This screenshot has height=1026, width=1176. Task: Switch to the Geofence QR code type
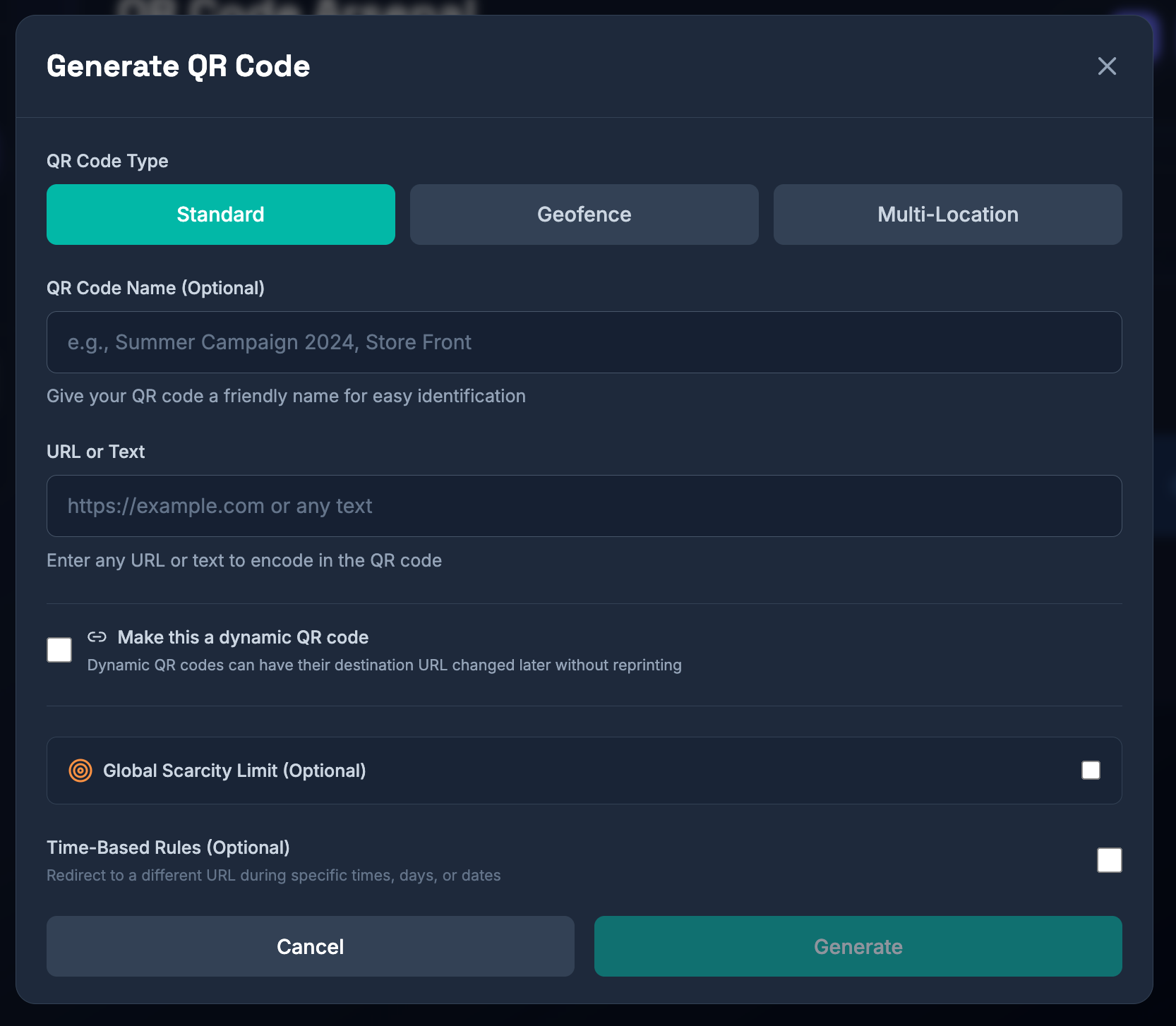point(584,215)
